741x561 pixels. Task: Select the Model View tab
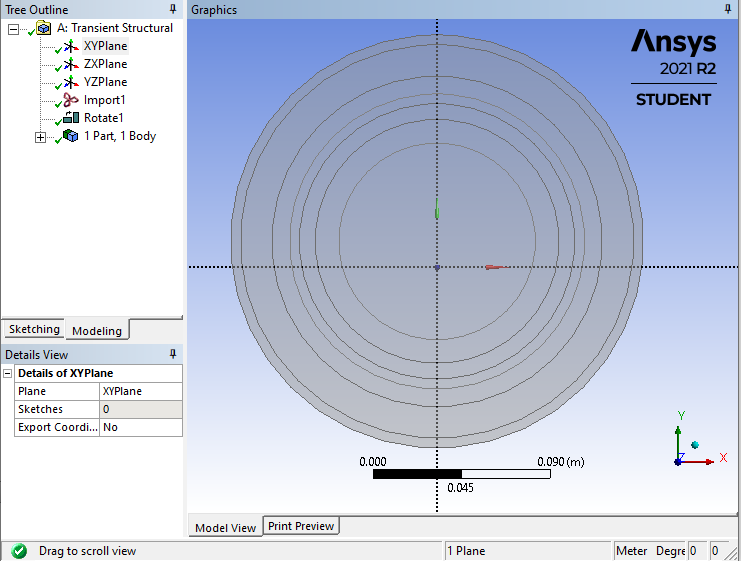click(225, 527)
